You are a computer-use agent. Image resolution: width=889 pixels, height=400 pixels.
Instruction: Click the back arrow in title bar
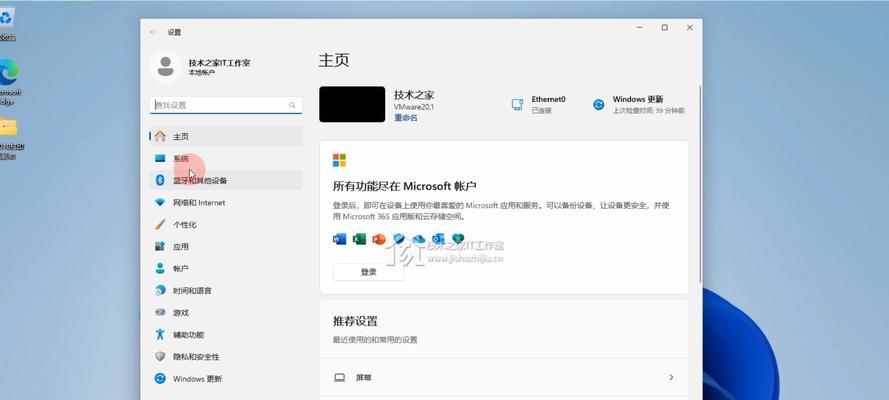click(x=153, y=32)
